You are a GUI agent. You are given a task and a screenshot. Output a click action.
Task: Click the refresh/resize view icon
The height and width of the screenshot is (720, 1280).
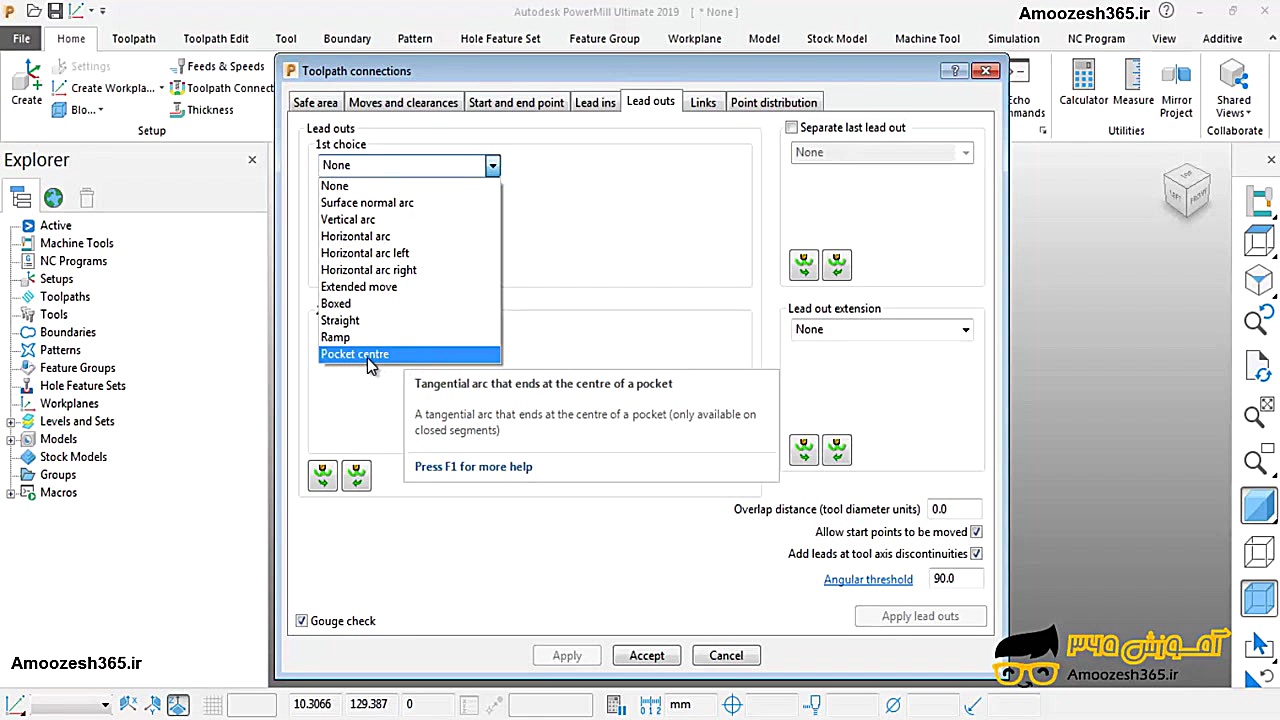1258,368
